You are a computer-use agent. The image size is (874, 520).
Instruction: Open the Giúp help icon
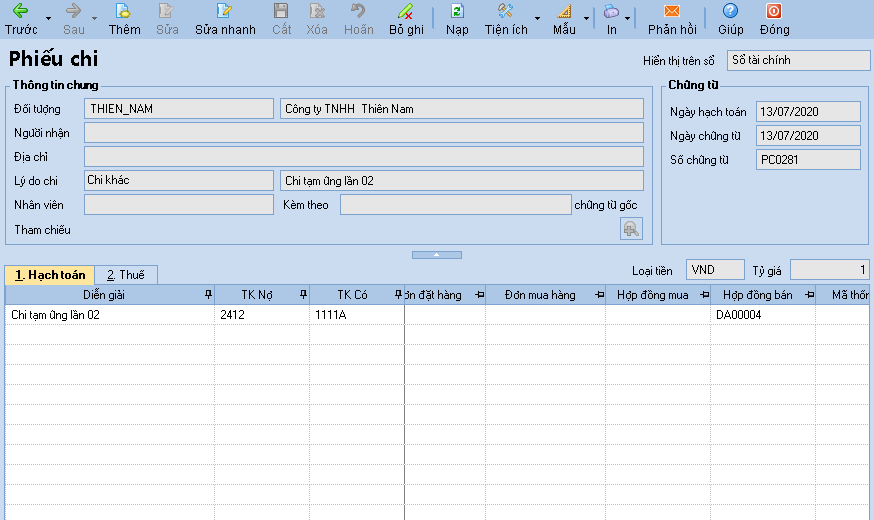coord(731,11)
